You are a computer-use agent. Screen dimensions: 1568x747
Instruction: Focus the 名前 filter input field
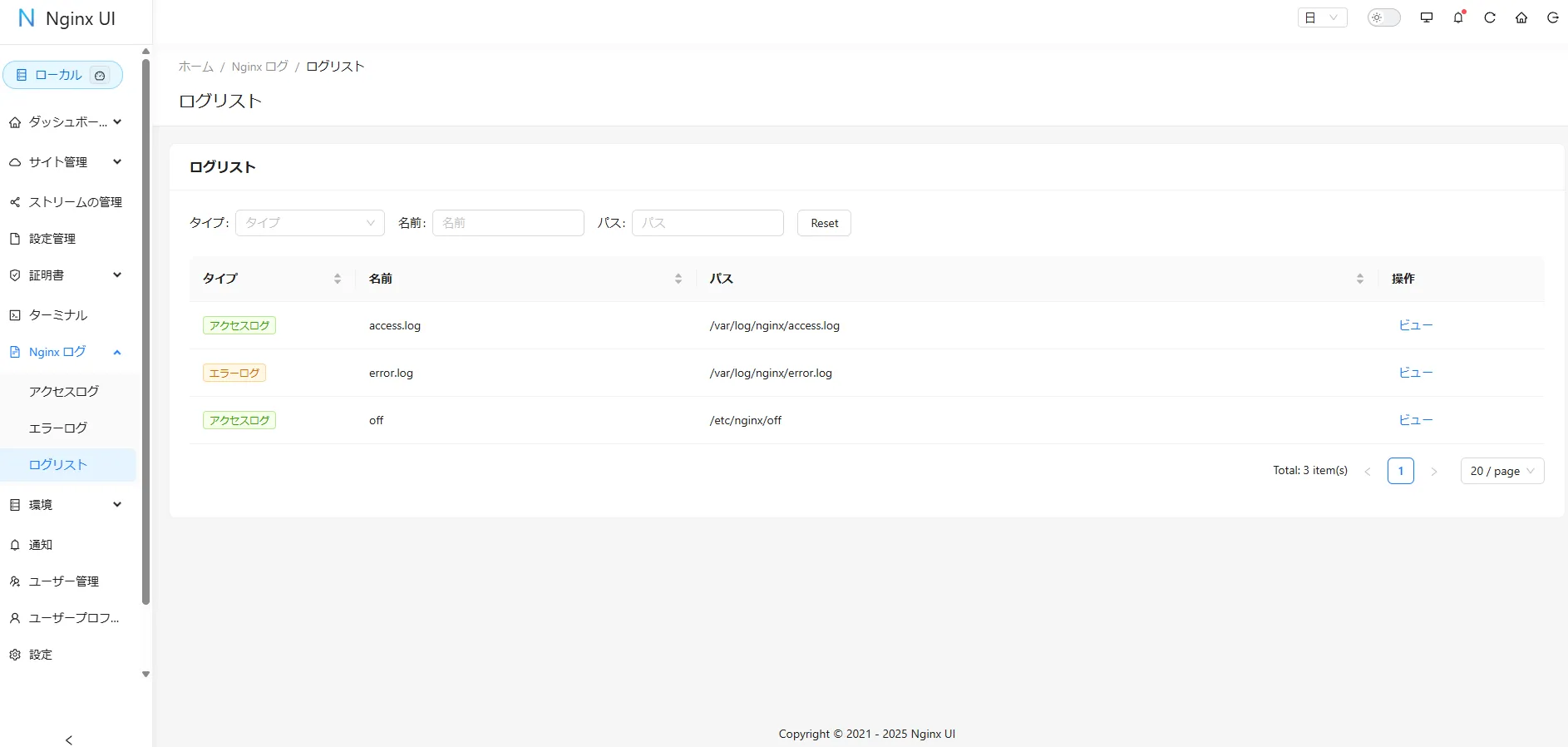pos(508,223)
